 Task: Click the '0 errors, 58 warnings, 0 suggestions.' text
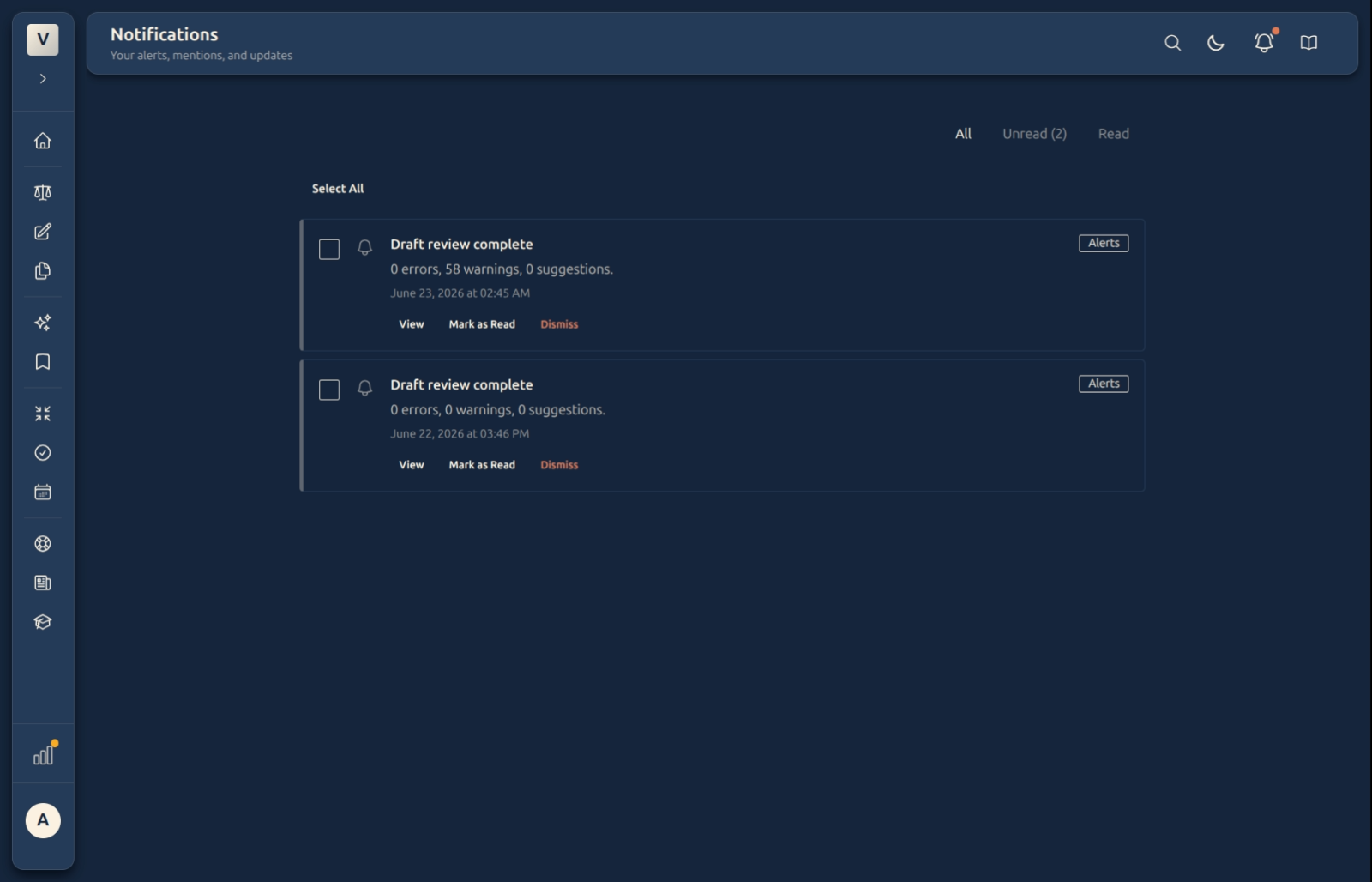502,269
